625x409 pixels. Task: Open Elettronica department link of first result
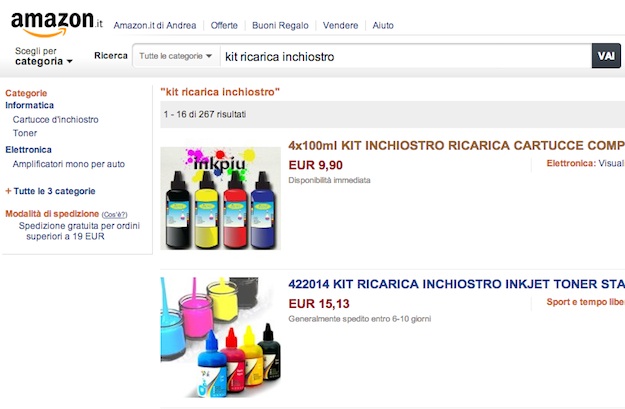coord(571,163)
